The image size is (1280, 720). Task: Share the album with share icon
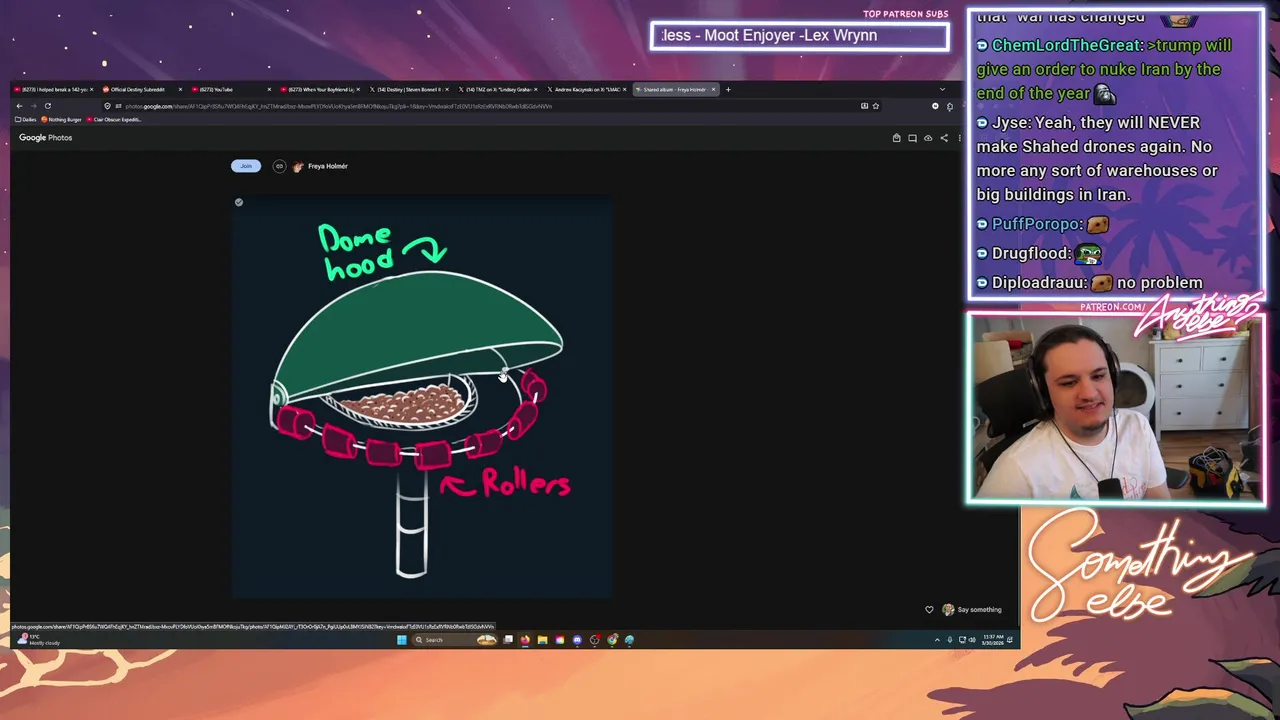click(x=944, y=138)
